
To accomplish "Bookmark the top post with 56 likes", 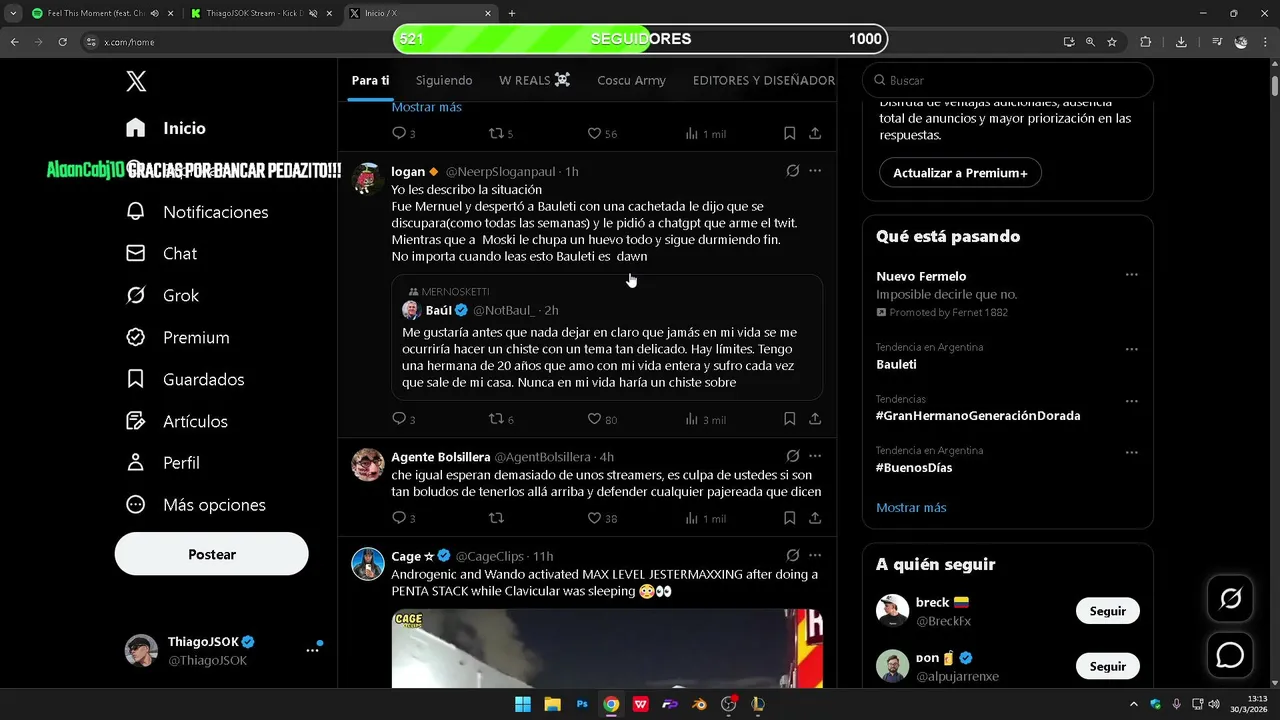I will pos(789,133).
